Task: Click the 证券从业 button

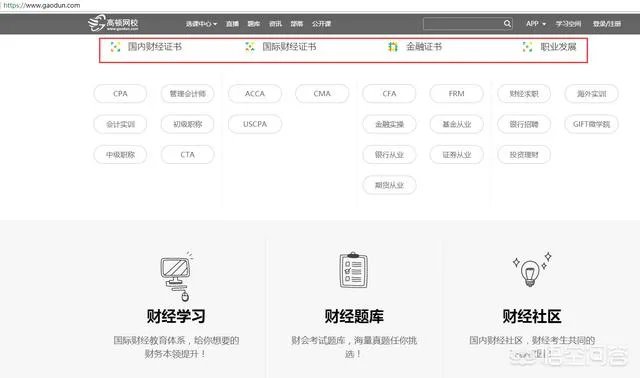Action: tap(456, 155)
